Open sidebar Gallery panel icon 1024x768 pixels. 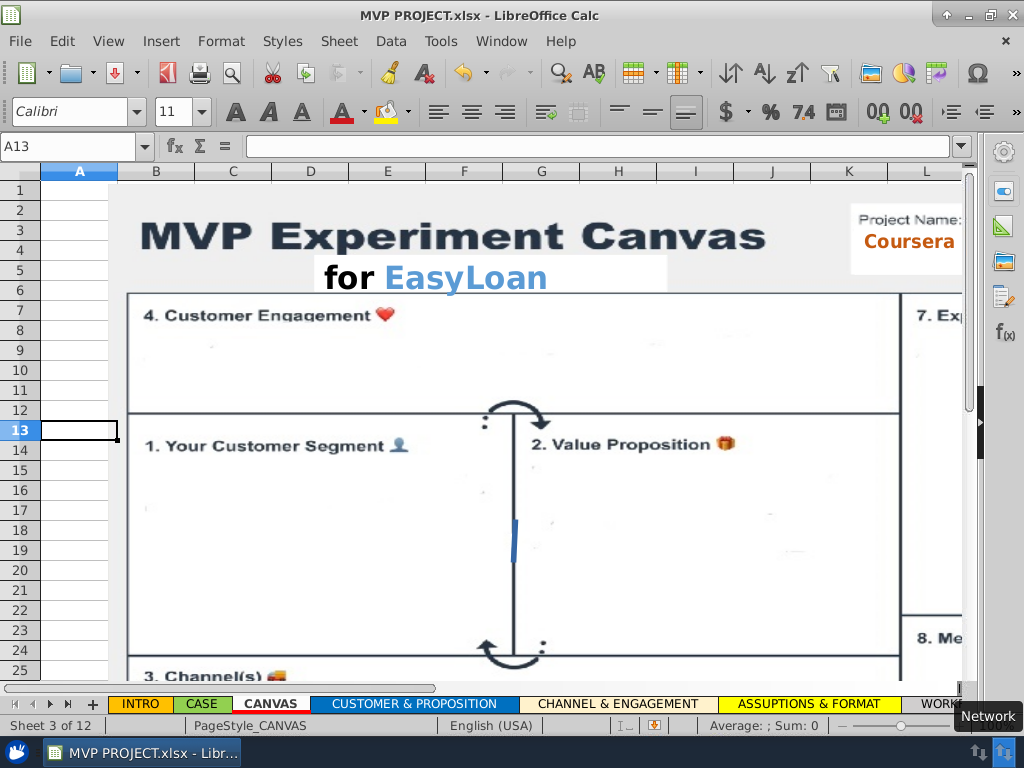pos(1004,263)
